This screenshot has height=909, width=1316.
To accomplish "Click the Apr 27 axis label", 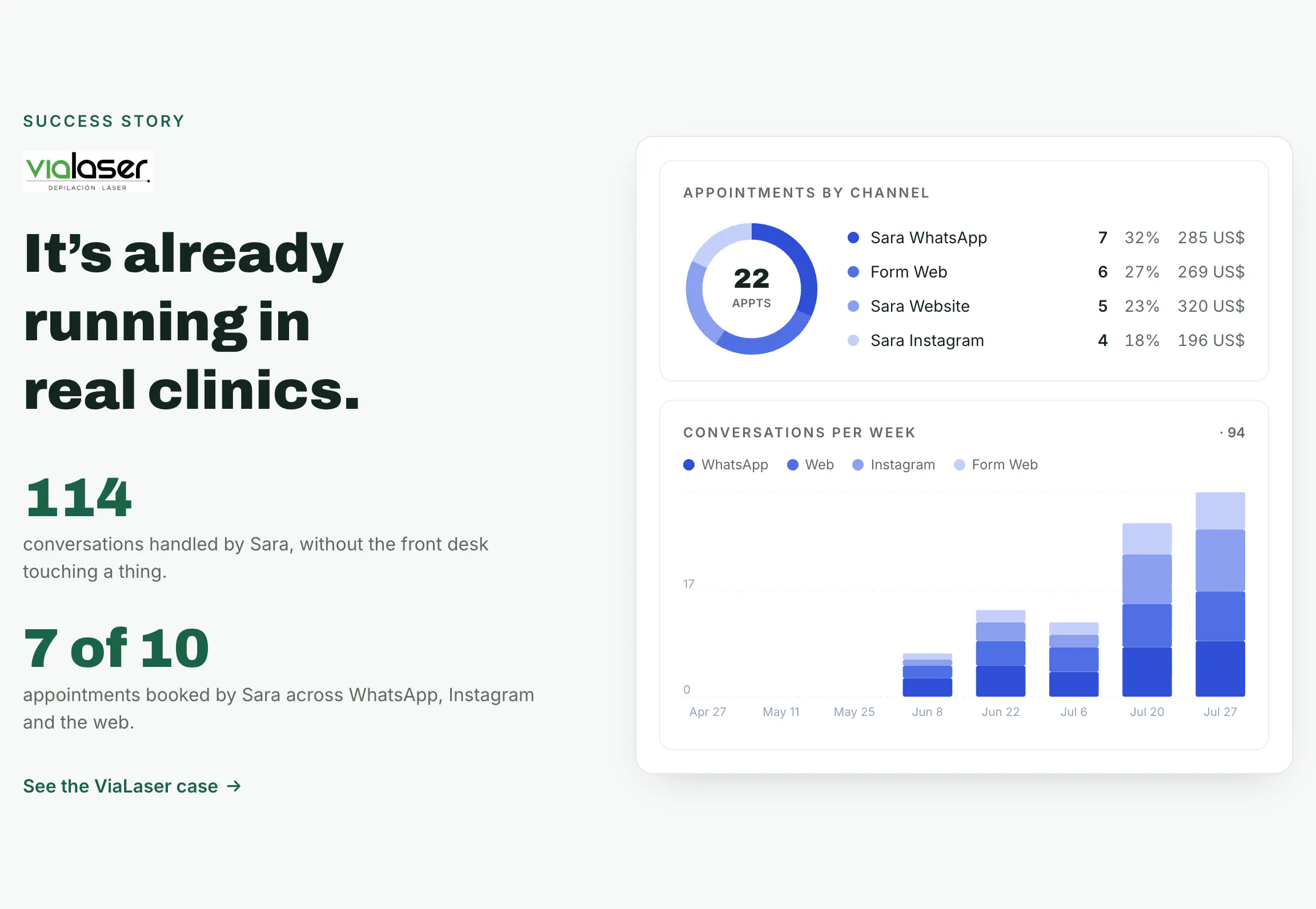I will coord(708,712).
